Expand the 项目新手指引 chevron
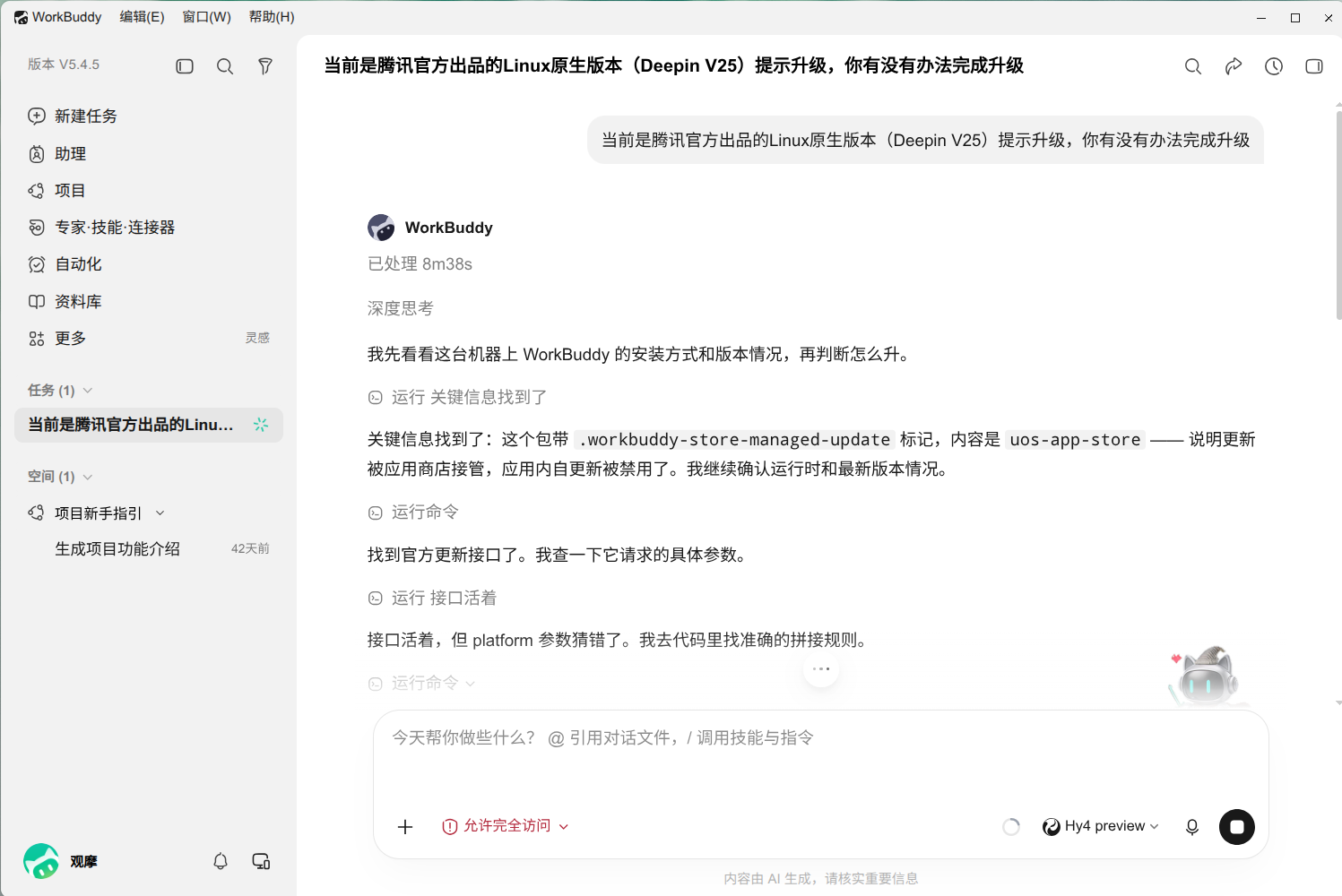 click(x=160, y=513)
